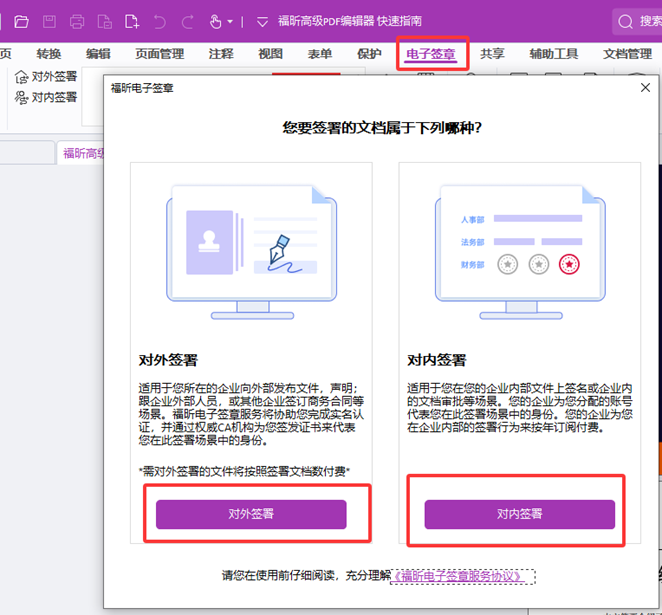Screen dimensions: 662x615
Task: Click the Print icon in quick toolbar
Action: [77, 21]
